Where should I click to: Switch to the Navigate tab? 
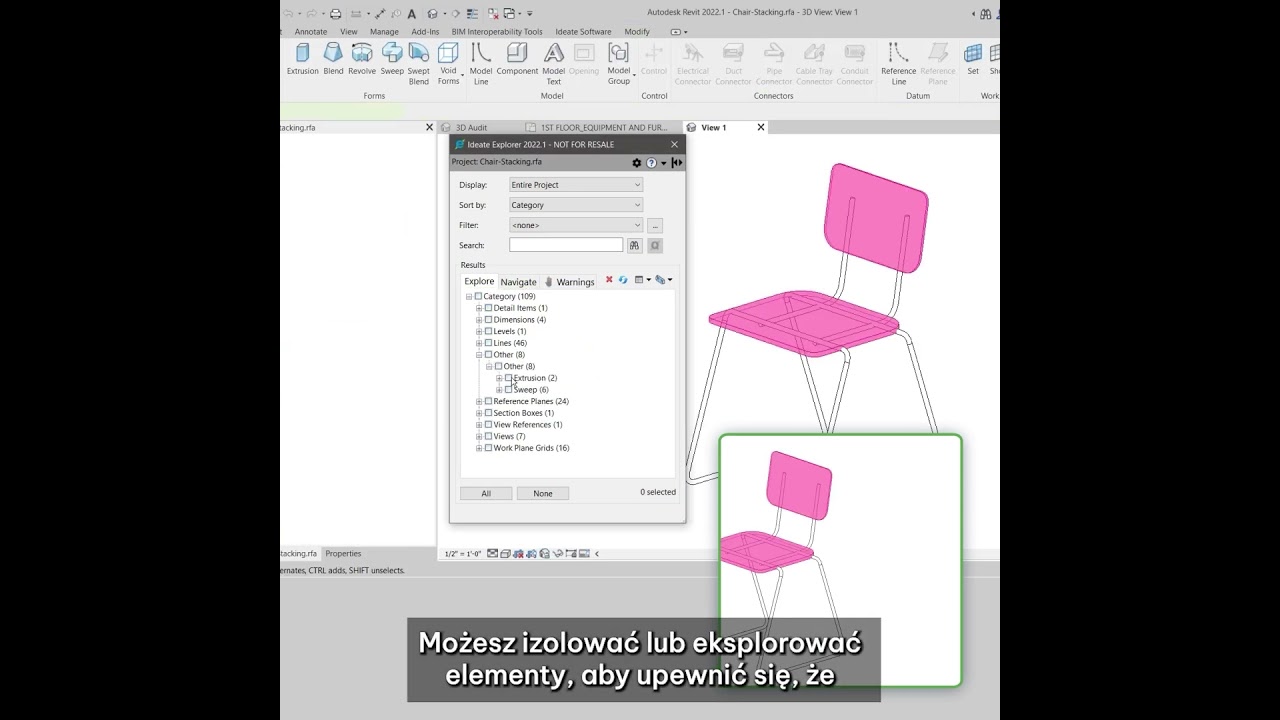coord(518,282)
